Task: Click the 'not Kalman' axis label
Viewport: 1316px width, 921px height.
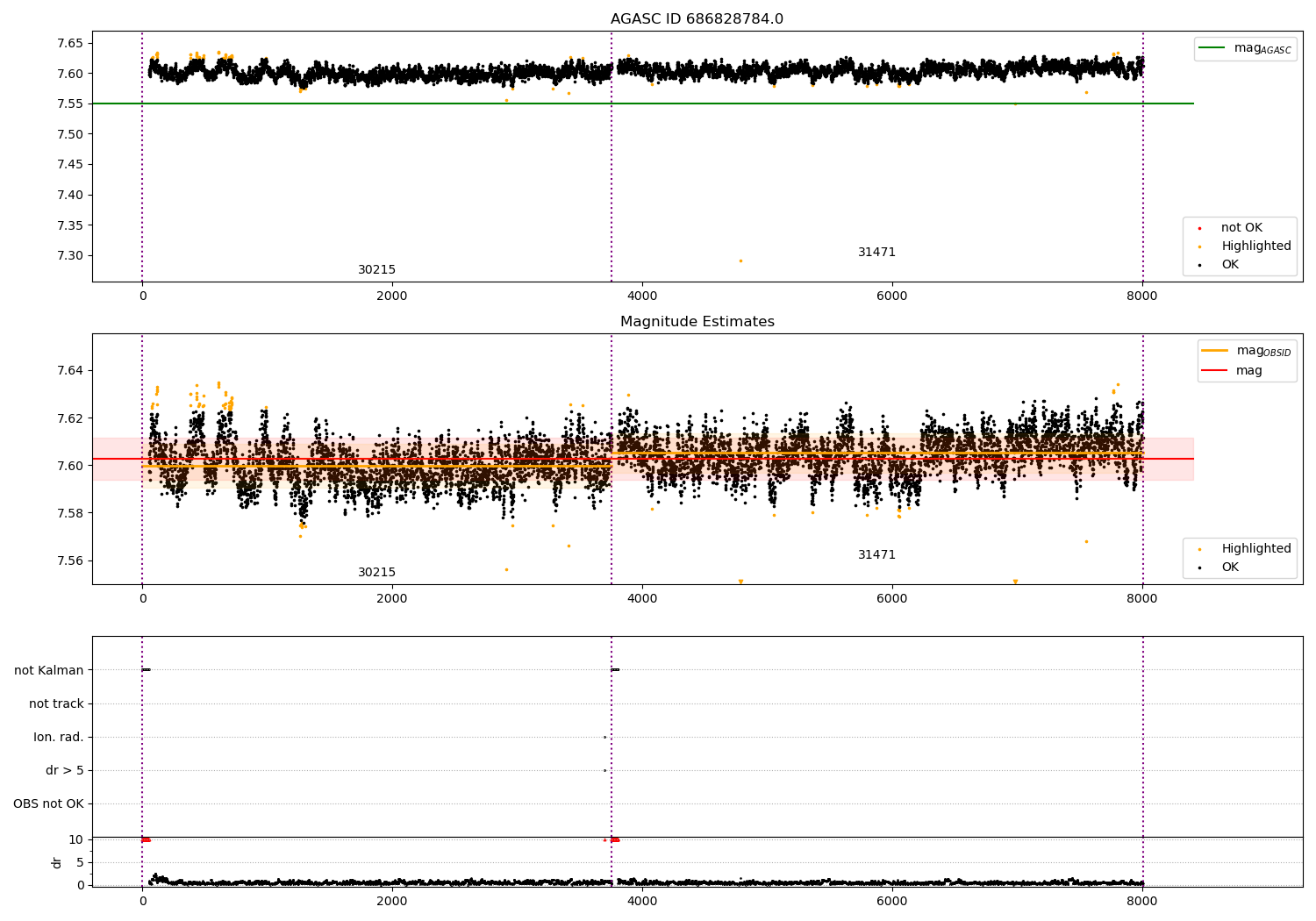Action: pyautogui.click(x=49, y=670)
